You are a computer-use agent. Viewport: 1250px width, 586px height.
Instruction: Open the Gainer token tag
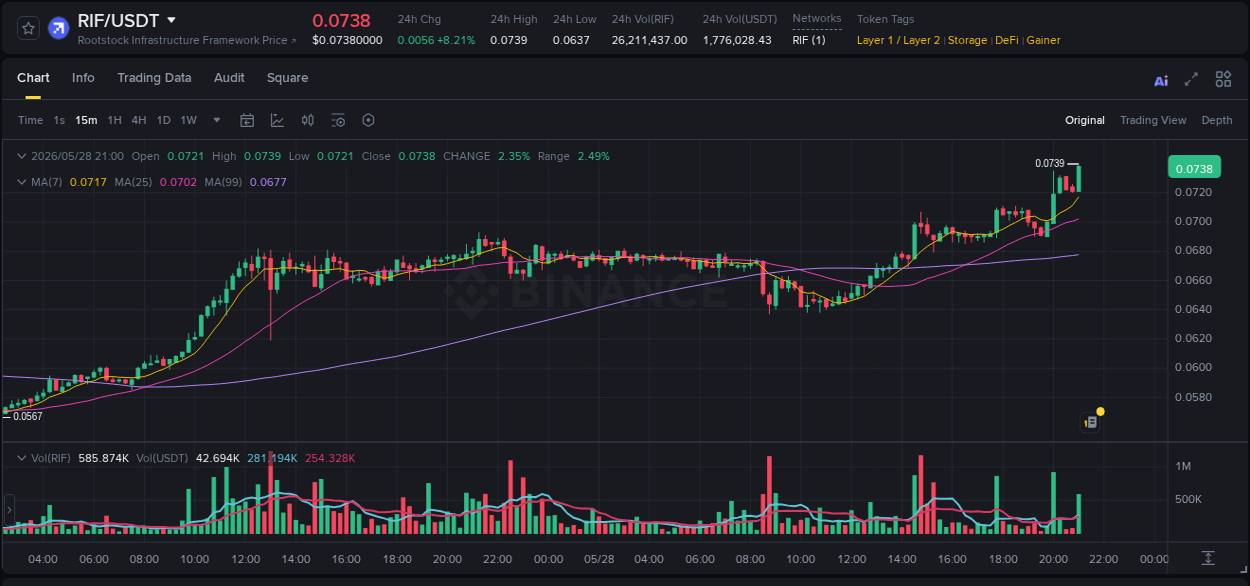[x=1043, y=40]
